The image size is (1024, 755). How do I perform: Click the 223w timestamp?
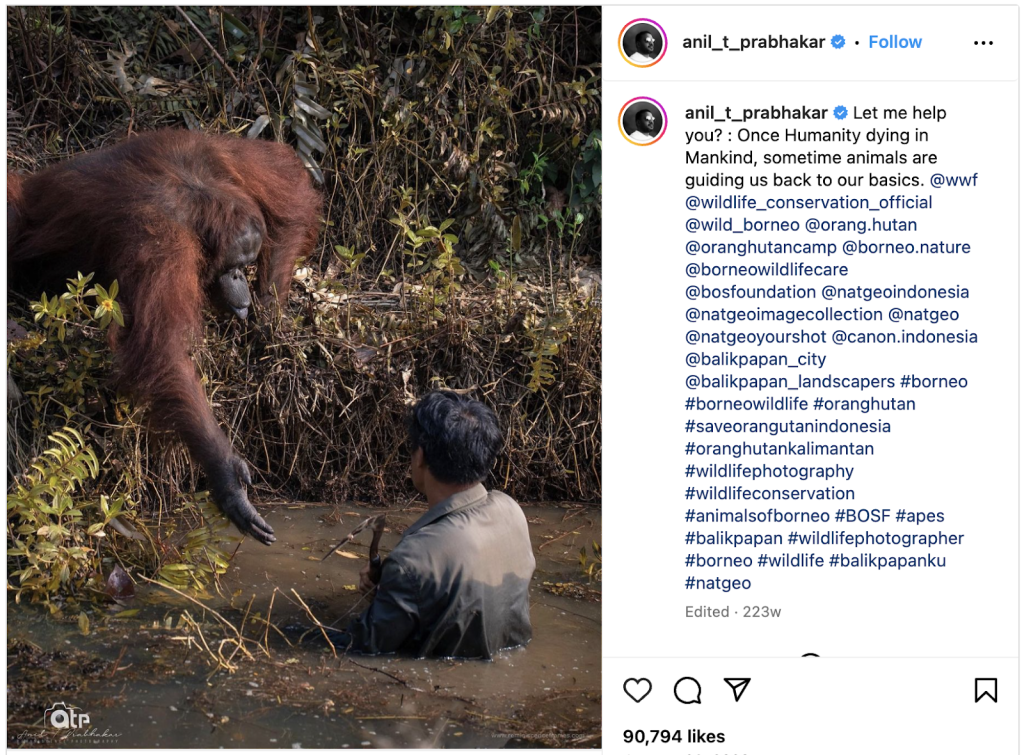click(762, 612)
